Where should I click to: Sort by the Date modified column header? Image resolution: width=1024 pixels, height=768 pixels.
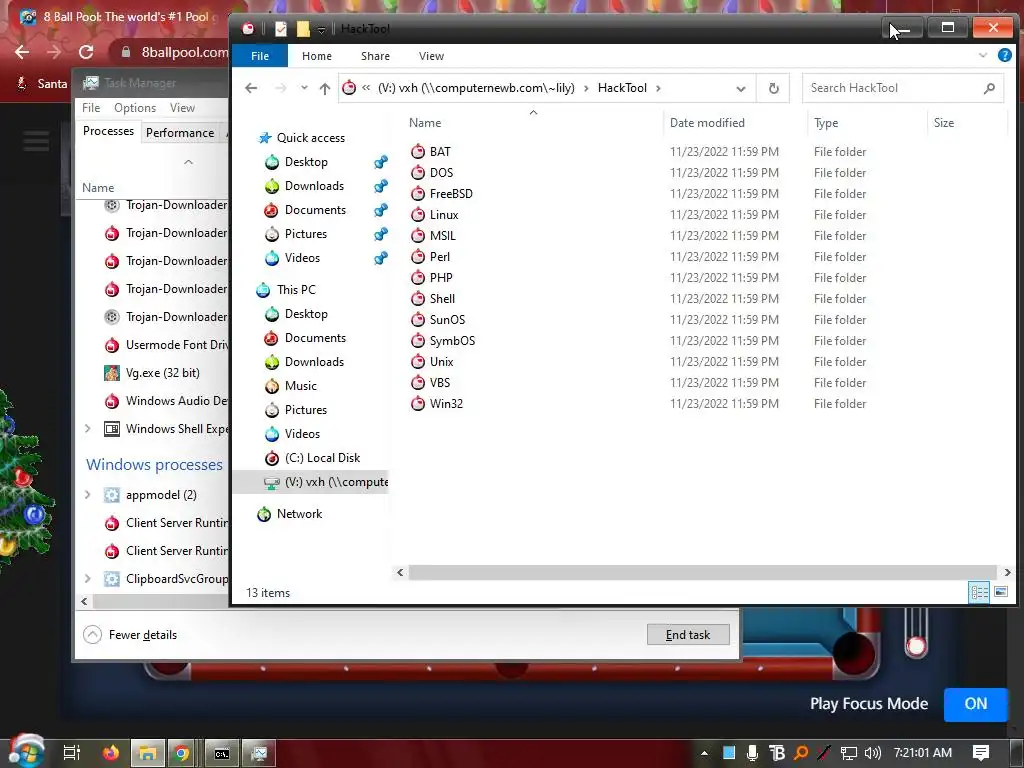pyautogui.click(x=707, y=123)
